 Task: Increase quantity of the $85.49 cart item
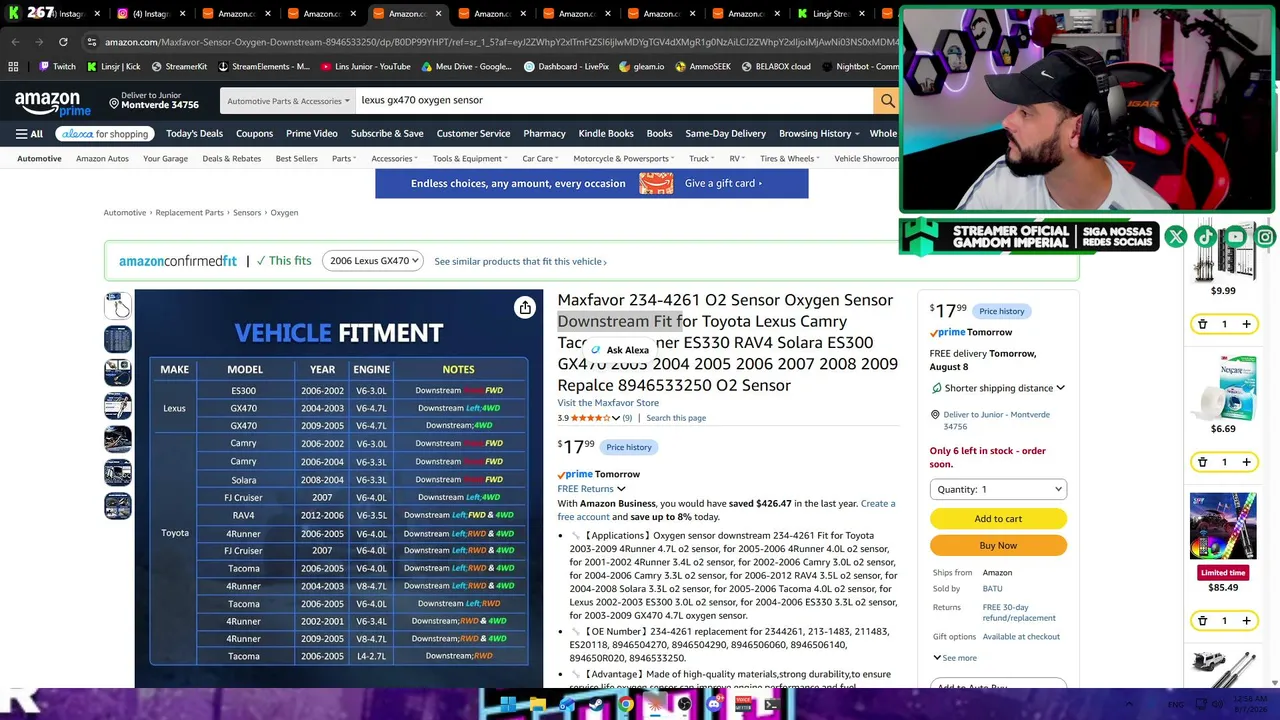coord(1246,621)
